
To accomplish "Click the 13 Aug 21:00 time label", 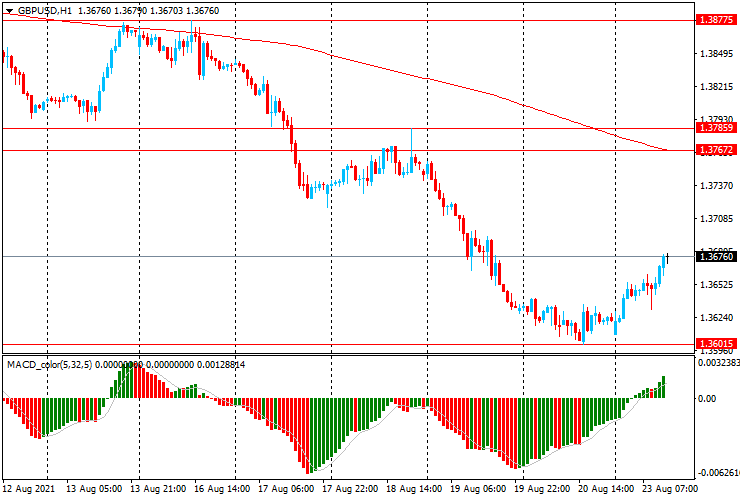I will point(158,488).
